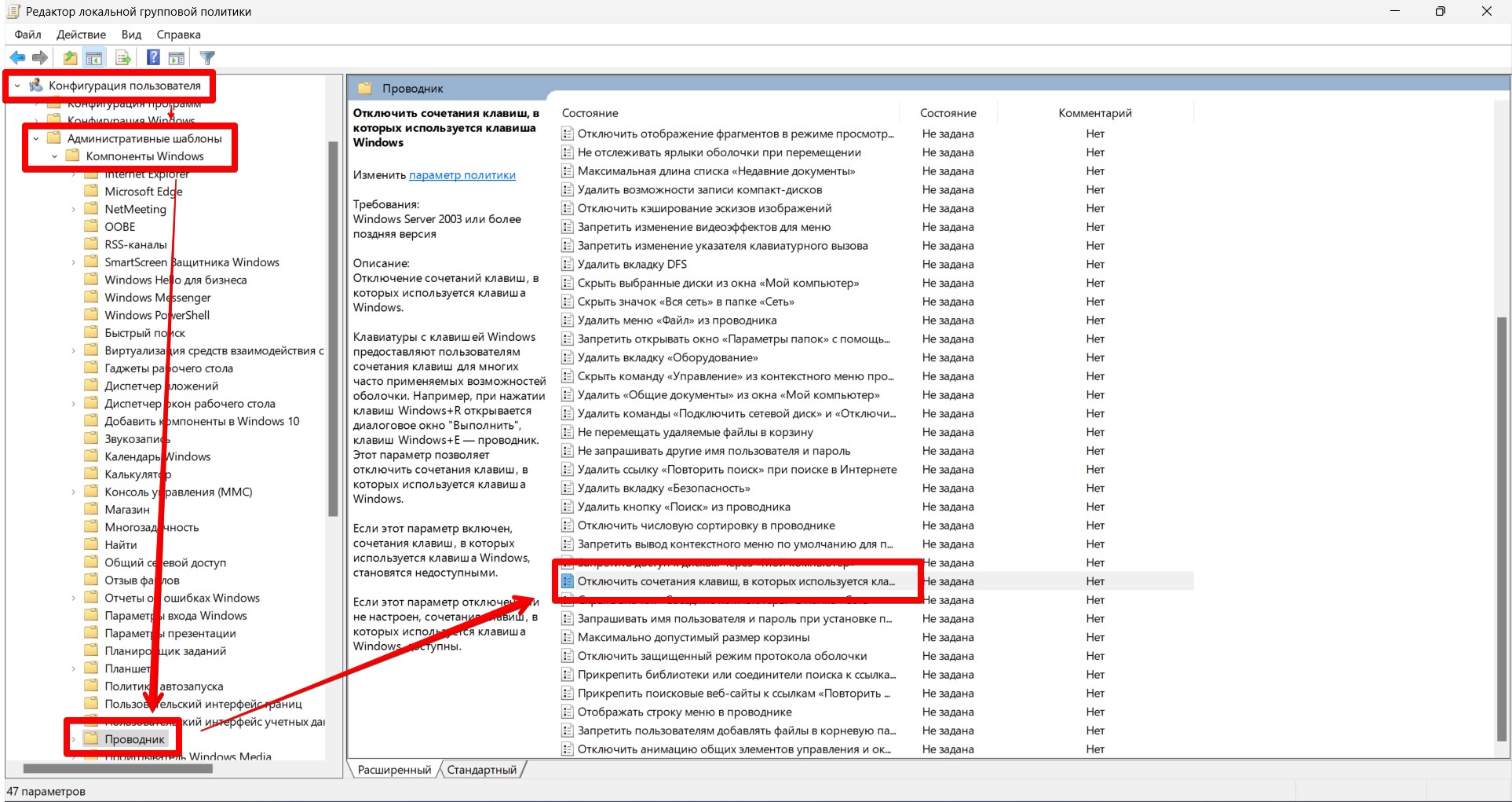
Task: Click policy icon for «Отключить сочетания клавиш»
Action: click(x=568, y=581)
